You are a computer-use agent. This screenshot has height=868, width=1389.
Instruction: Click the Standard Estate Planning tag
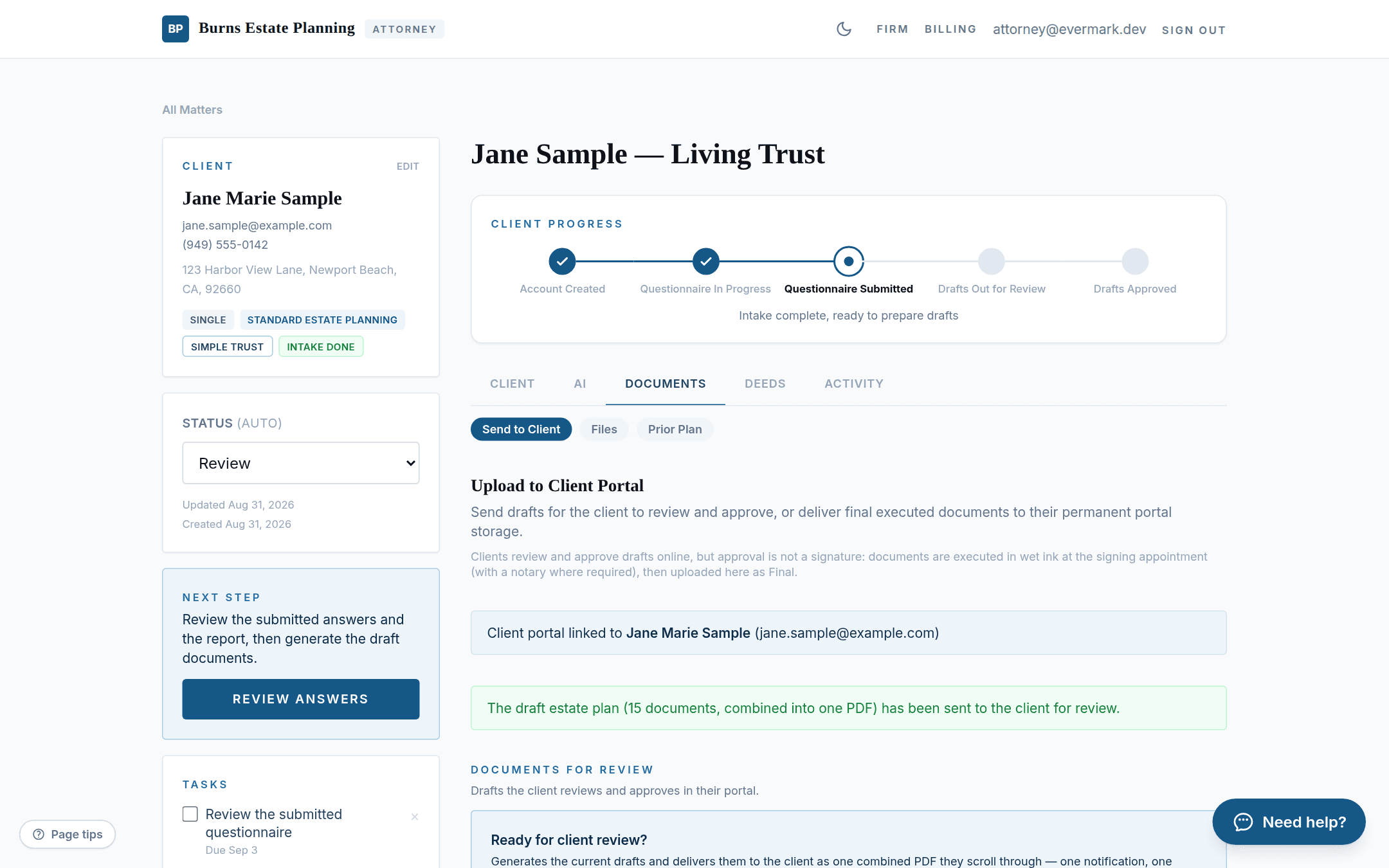click(322, 320)
